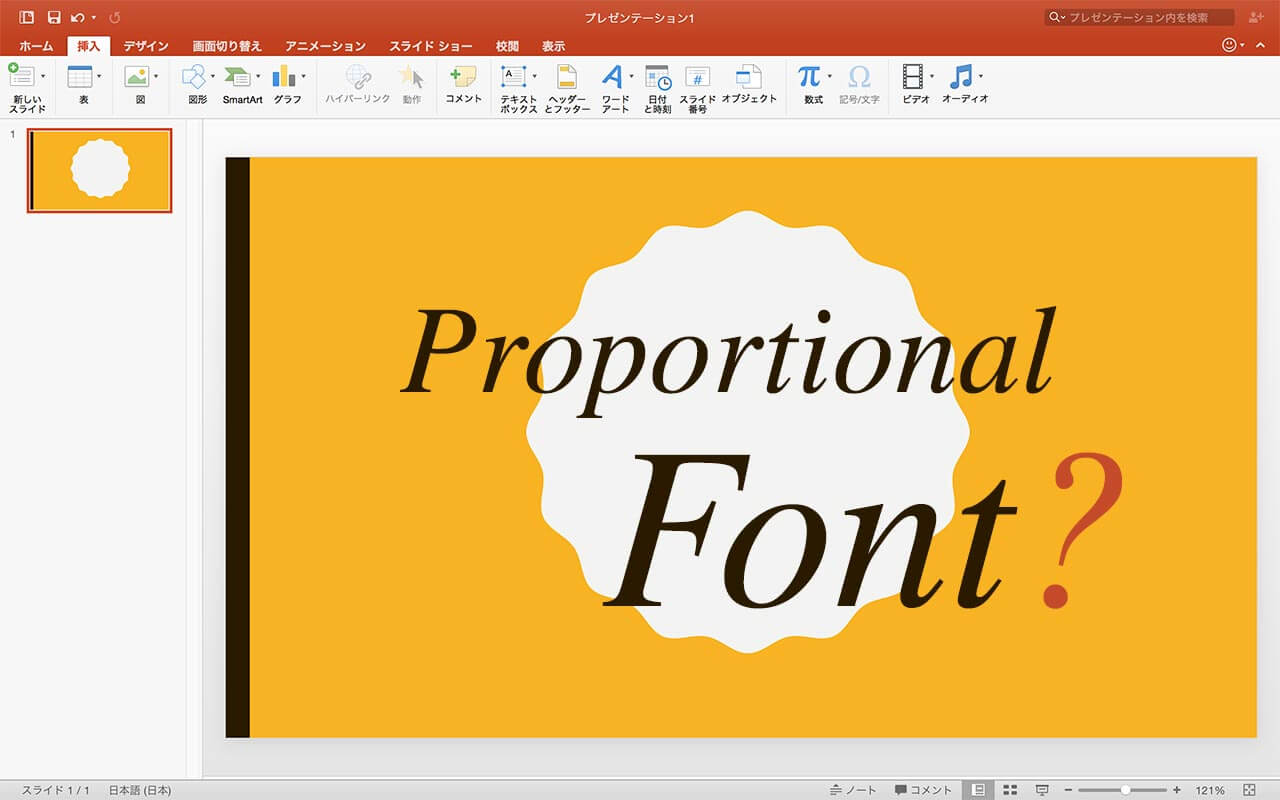Insert オーディオ with the music note icon
Screen dimensions: 1280x800
(961, 77)
